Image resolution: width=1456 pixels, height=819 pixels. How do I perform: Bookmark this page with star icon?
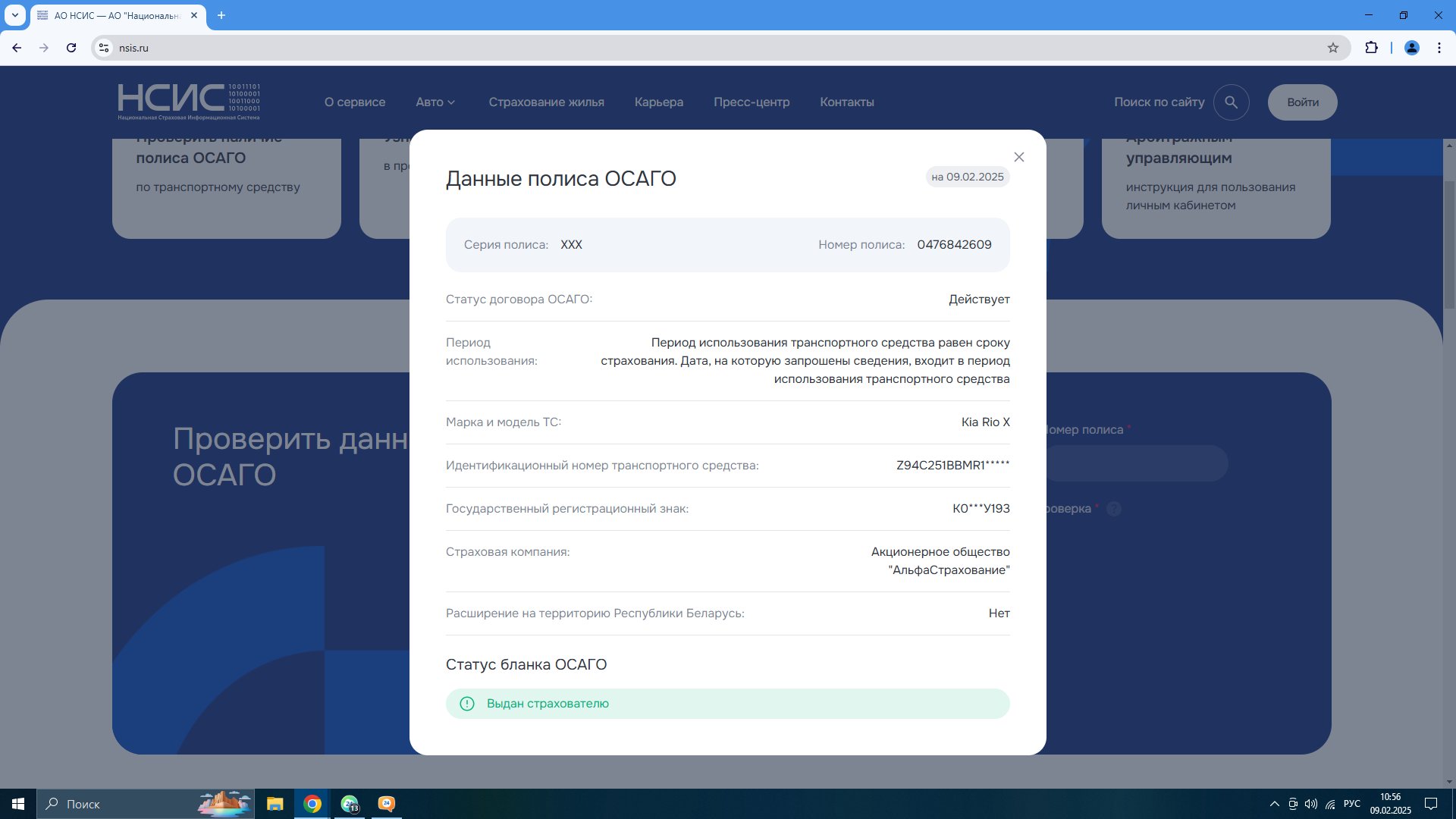click(1333, 48)
